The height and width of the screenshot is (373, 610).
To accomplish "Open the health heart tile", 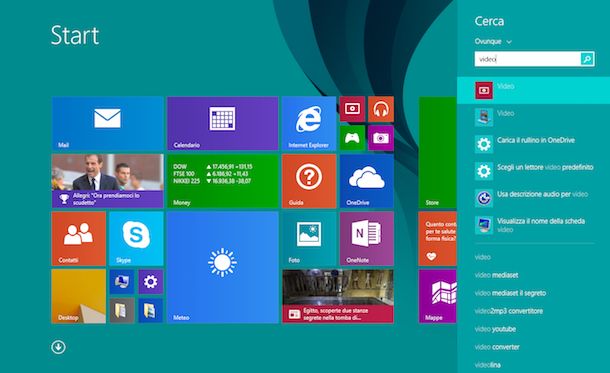I will 438,238.
